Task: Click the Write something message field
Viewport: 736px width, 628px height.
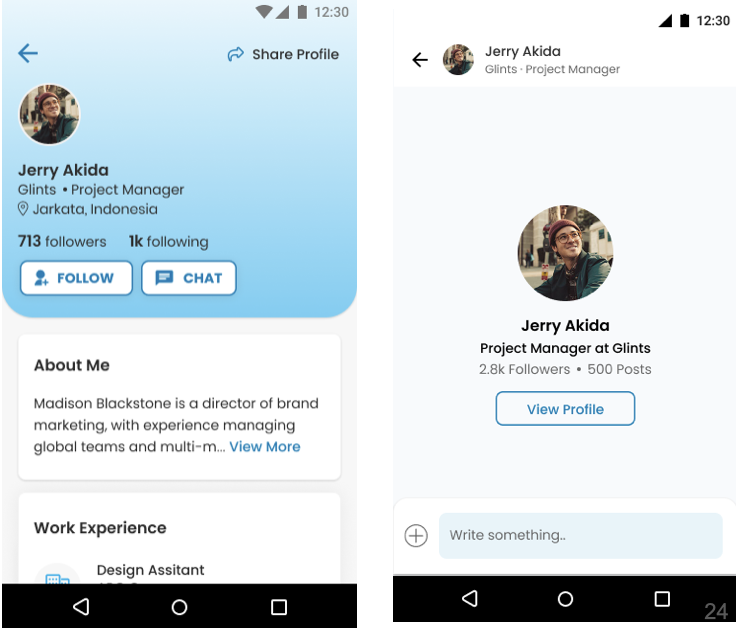Action: click(581, 536)
